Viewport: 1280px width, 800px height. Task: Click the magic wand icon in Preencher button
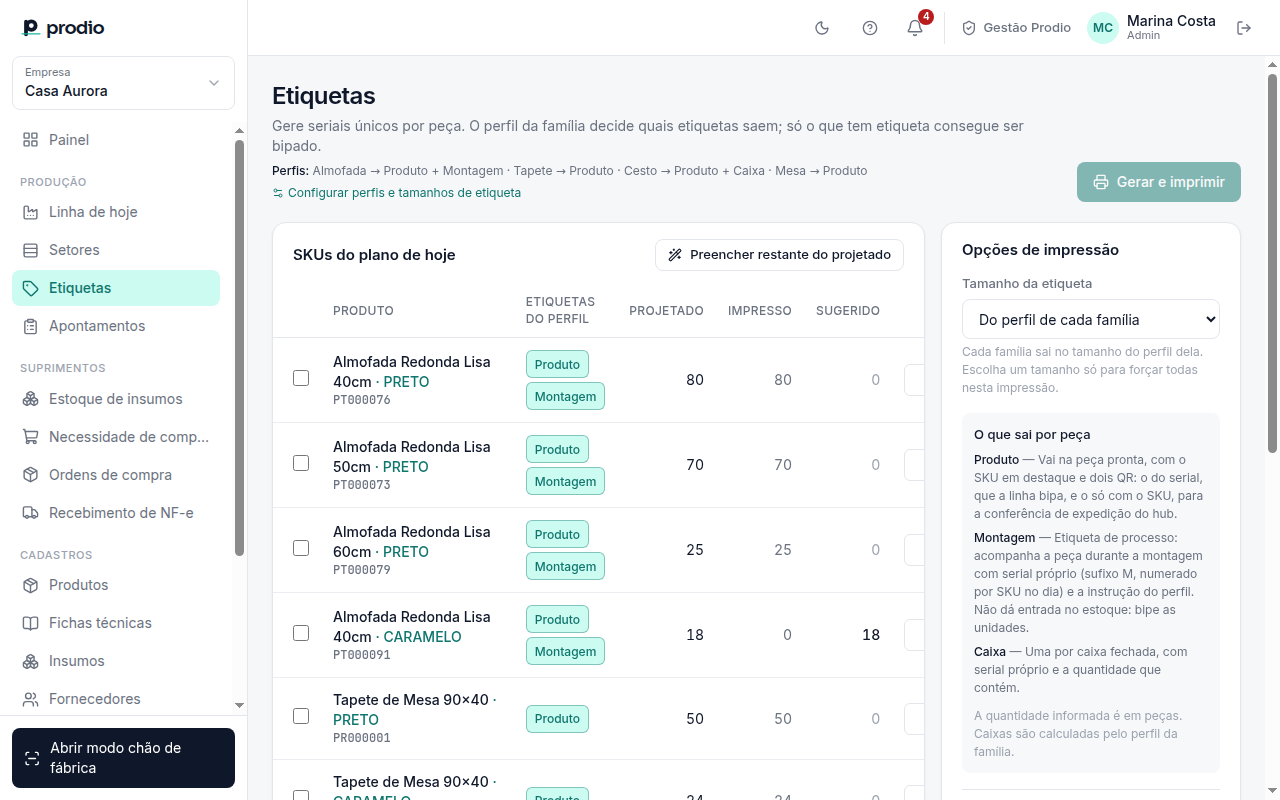pos(675,255)
